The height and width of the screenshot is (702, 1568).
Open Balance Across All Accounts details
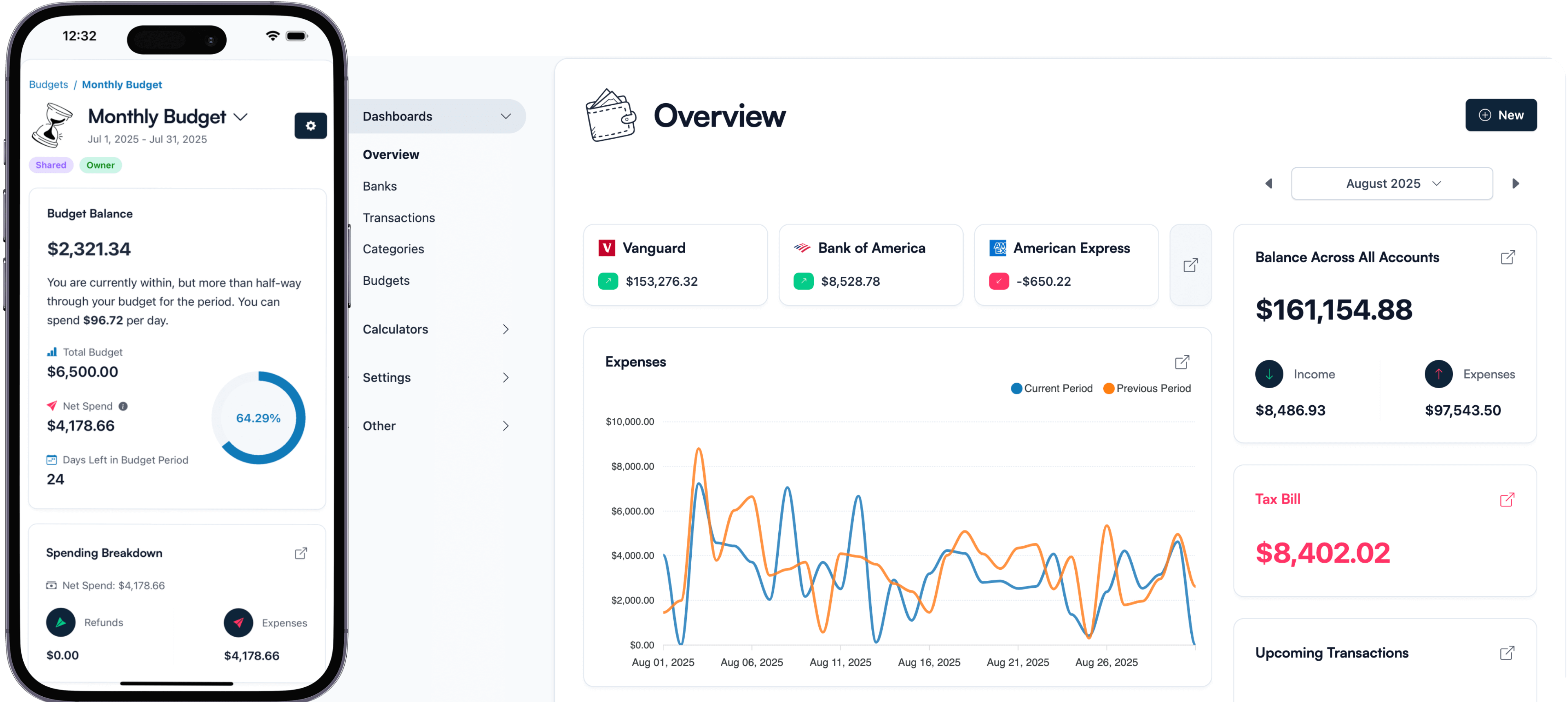(x=1508, y=257)
